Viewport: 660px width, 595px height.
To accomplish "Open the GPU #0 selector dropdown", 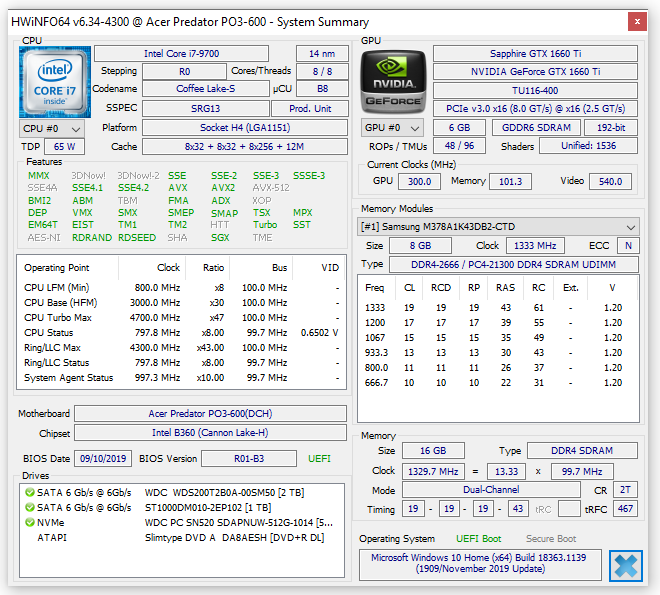I will (x=392, y=128).
